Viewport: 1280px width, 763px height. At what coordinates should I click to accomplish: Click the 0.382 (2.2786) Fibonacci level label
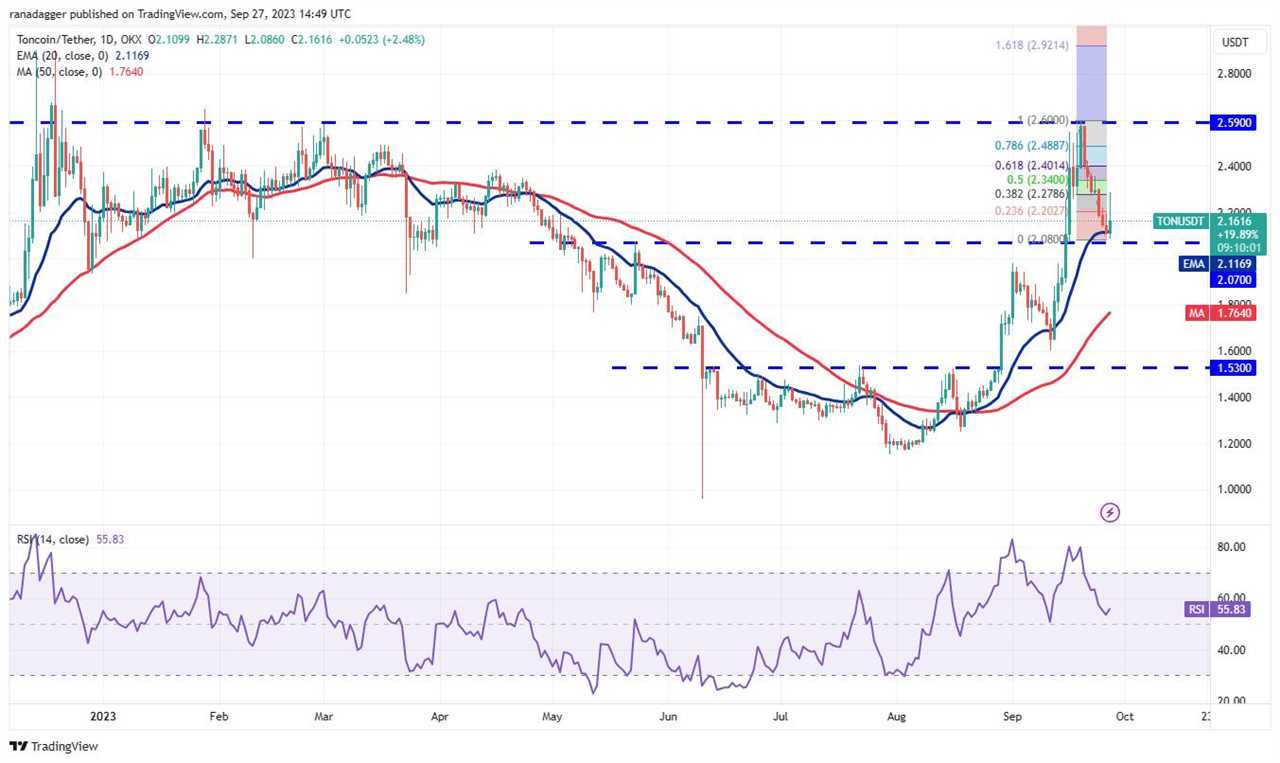1030,194
